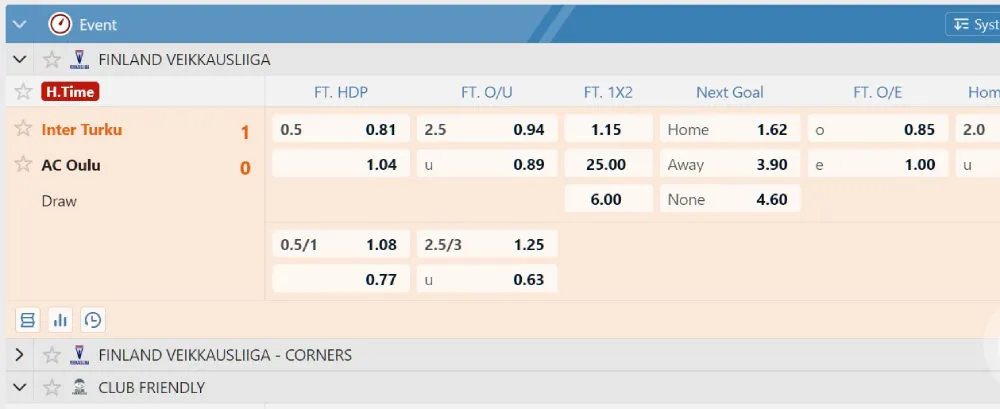Click the live stopwatch icon beside Event
Screen dimensions: 1000x409
[x=60, y=24]
